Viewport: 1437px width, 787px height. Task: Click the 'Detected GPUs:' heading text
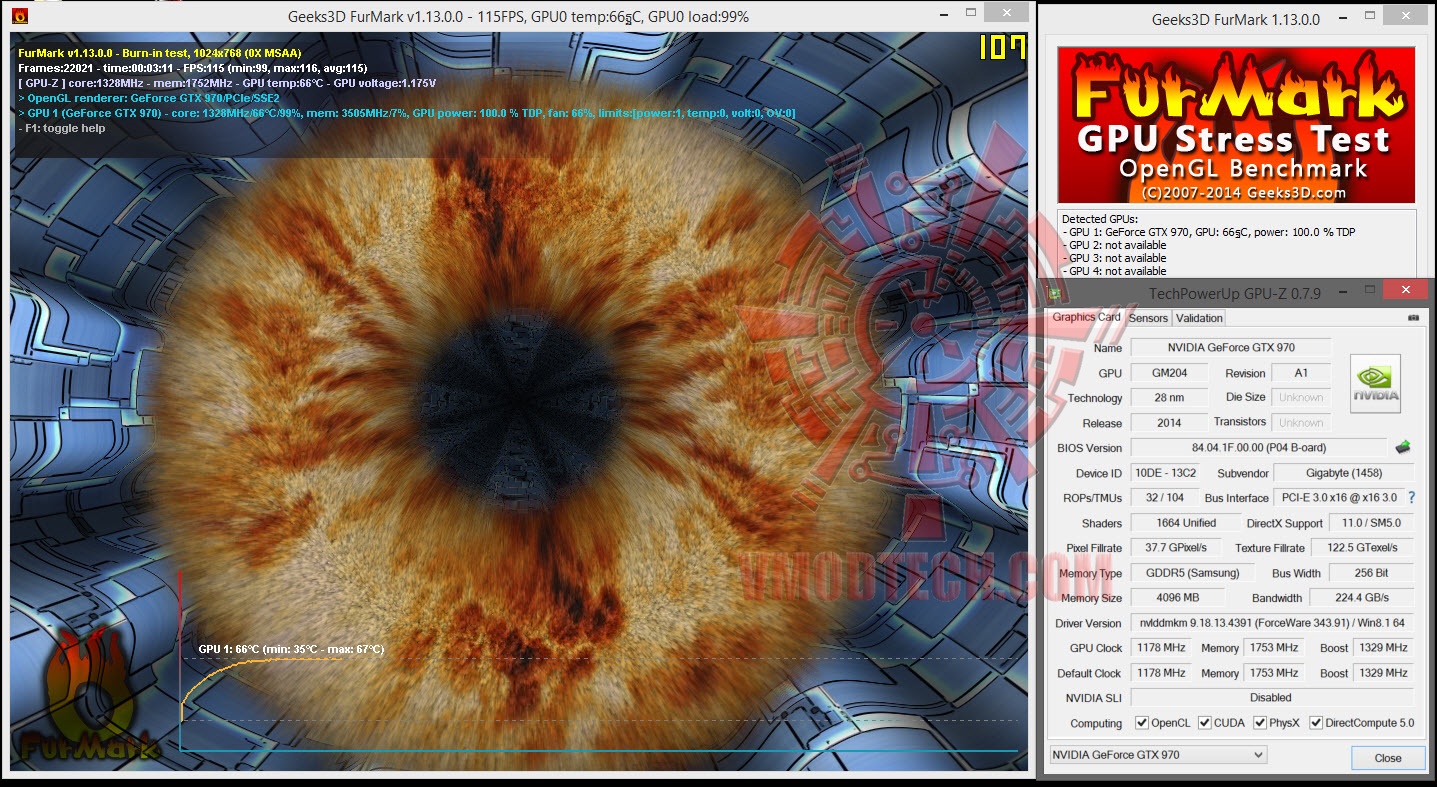click(1099, 219)
